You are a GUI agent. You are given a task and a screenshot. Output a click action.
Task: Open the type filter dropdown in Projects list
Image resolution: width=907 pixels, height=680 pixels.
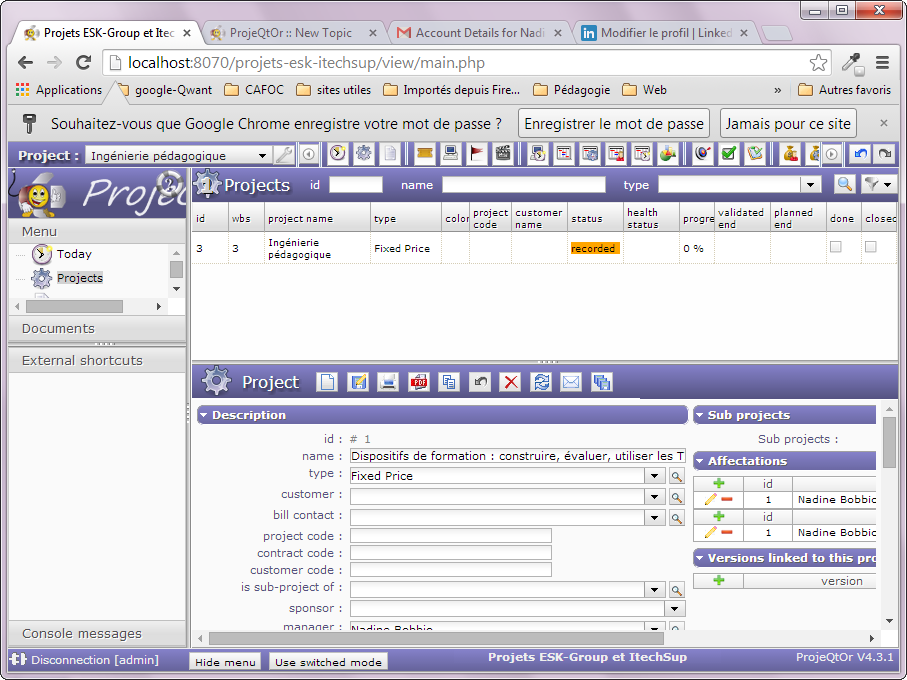point(811,185)
